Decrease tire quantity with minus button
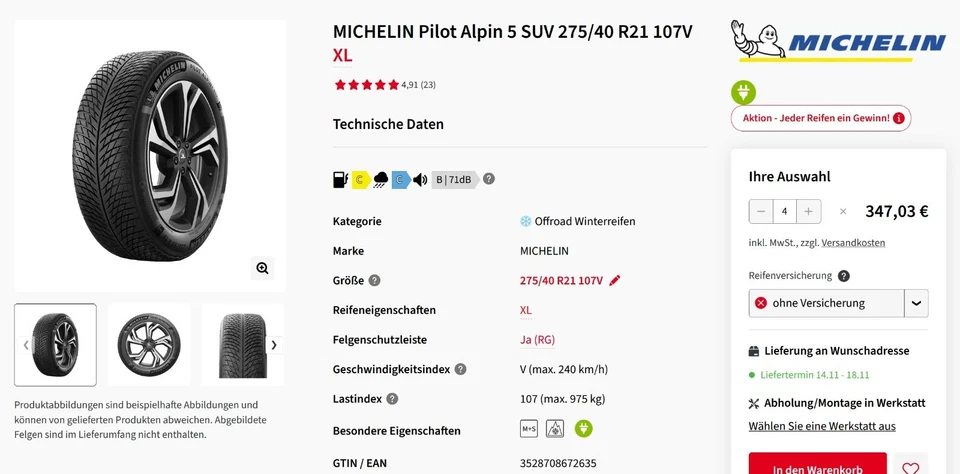This screenshot has height=474, width=960. tap(762, 212)
